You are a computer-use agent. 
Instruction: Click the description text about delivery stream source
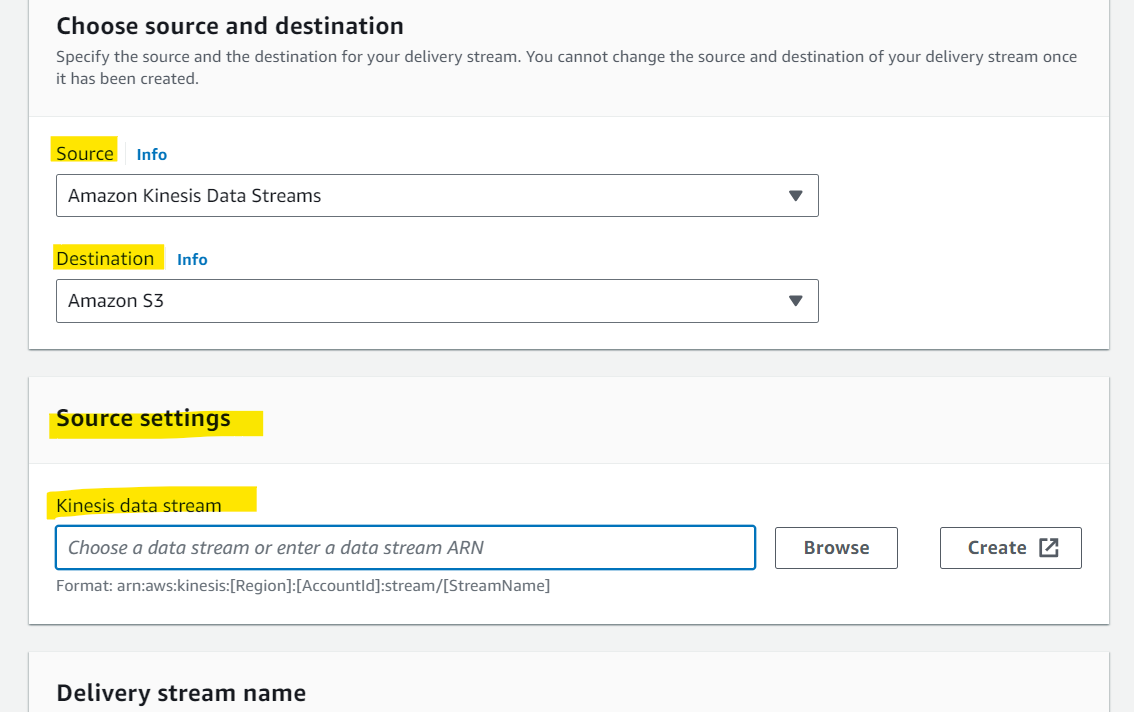566,67
